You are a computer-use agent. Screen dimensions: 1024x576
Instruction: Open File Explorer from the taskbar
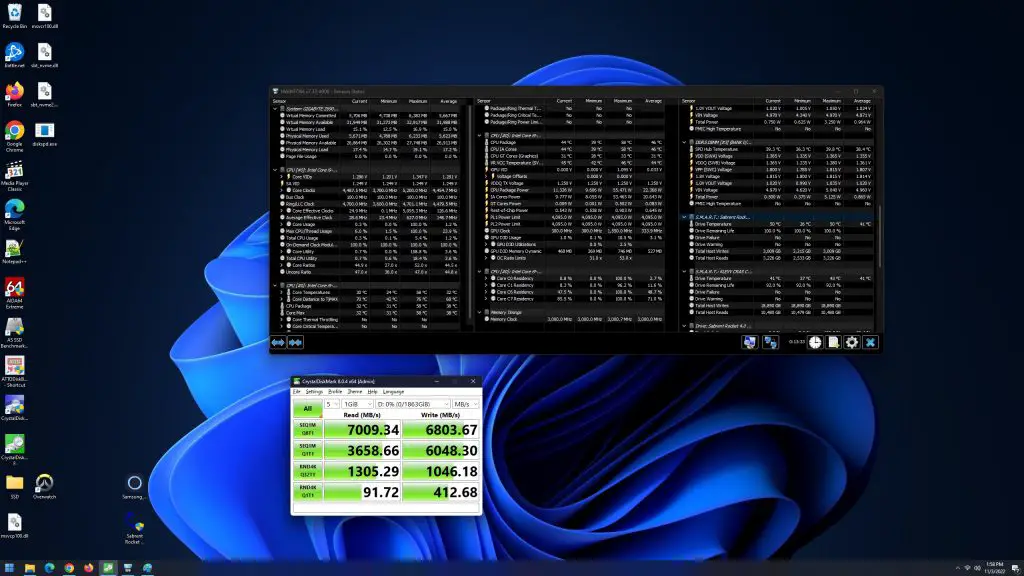29,568
